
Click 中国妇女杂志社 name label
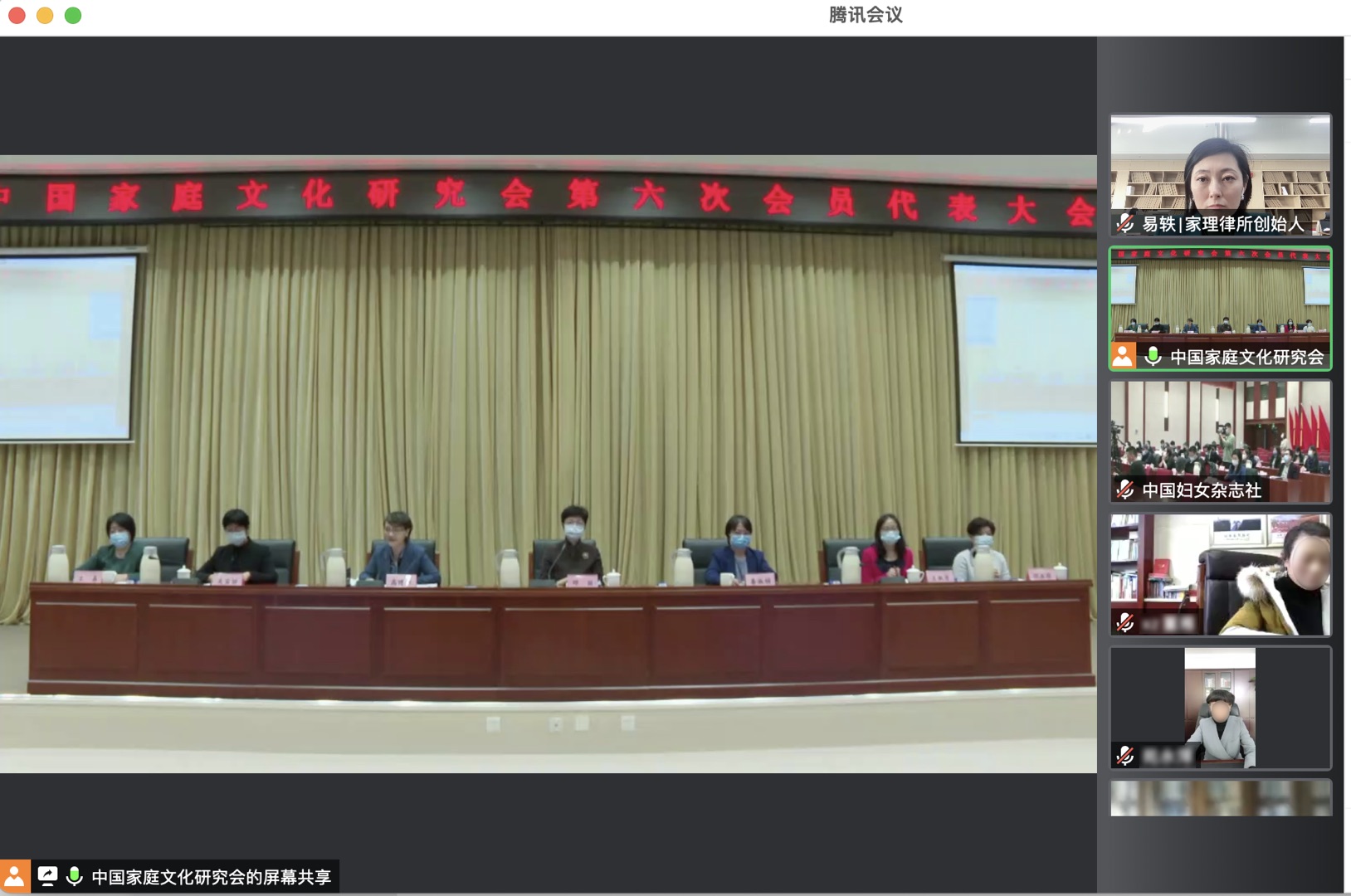coord(1202,490)
